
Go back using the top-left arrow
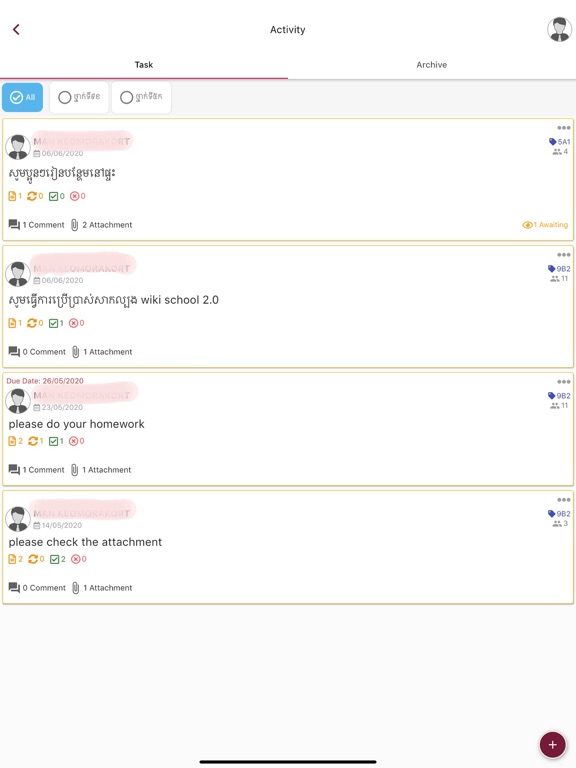16,29
